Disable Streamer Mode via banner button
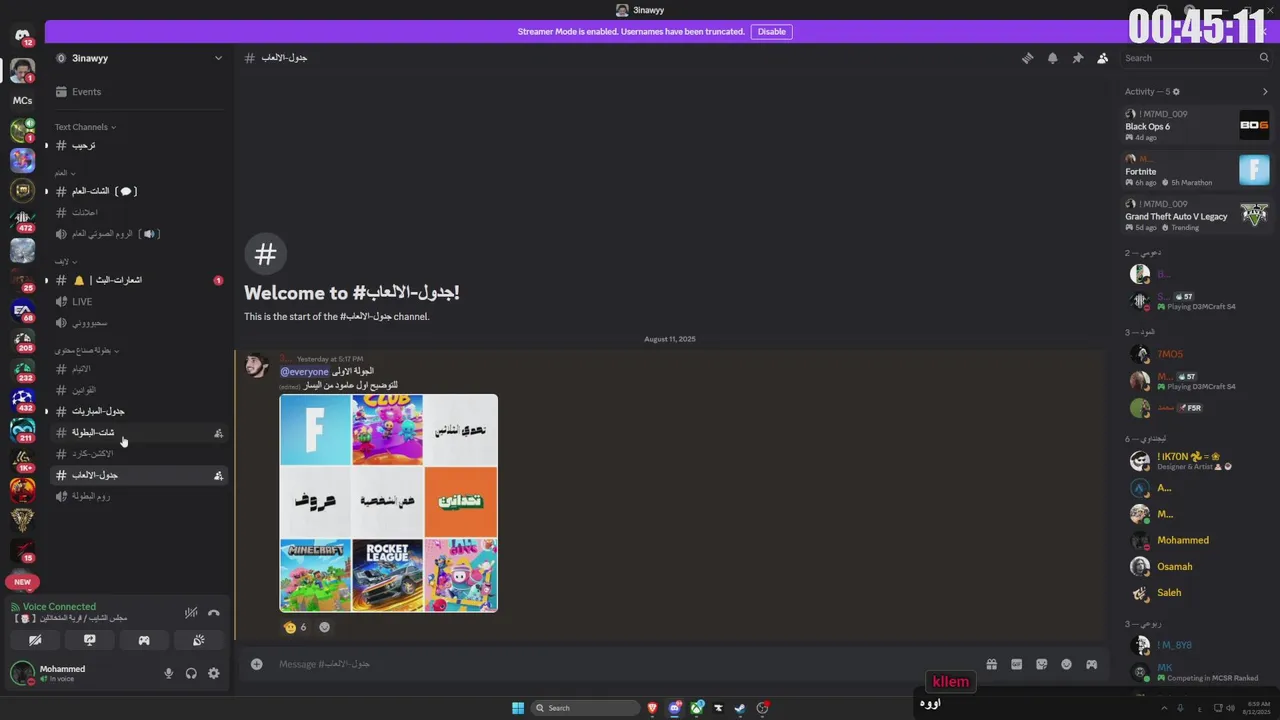 click(x=771, y=32)
